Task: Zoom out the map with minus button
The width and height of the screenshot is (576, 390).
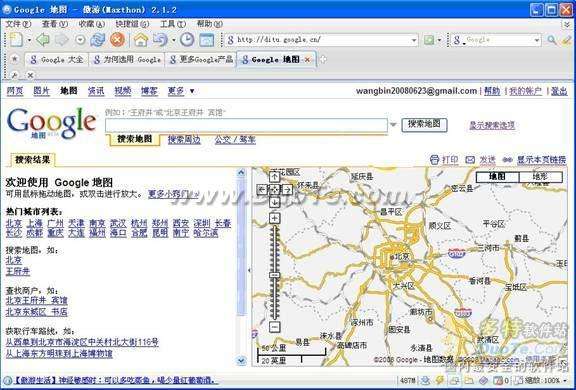Action: click(x=275, y=327)
